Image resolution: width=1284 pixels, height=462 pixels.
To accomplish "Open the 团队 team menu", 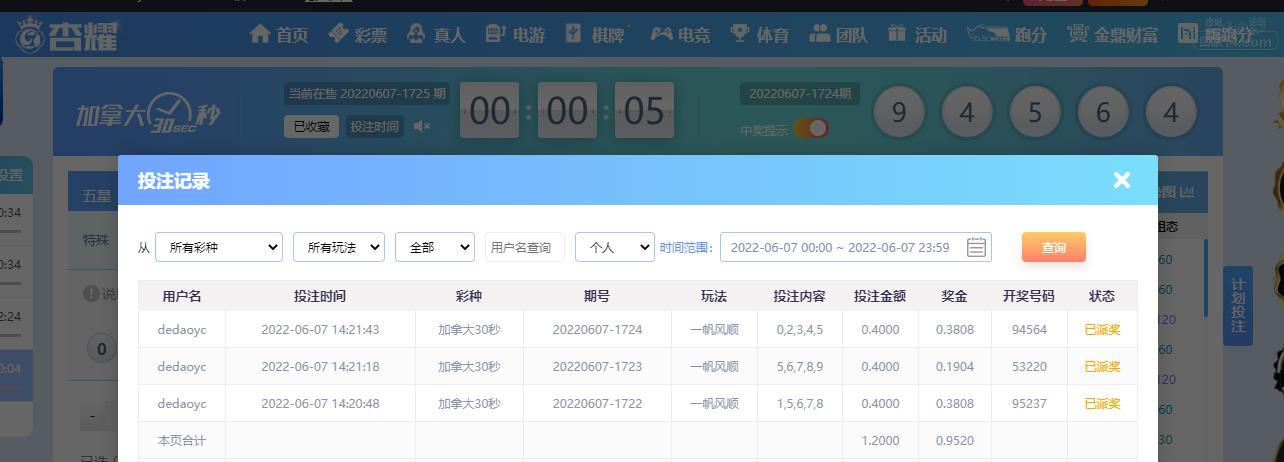I will click(x=838, y=34).
